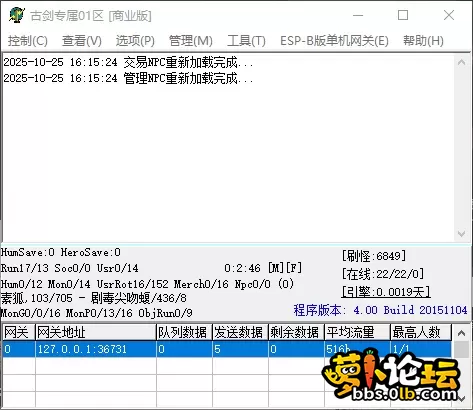
Task: Open the 工具(T) menu
Action: (246, 41)
